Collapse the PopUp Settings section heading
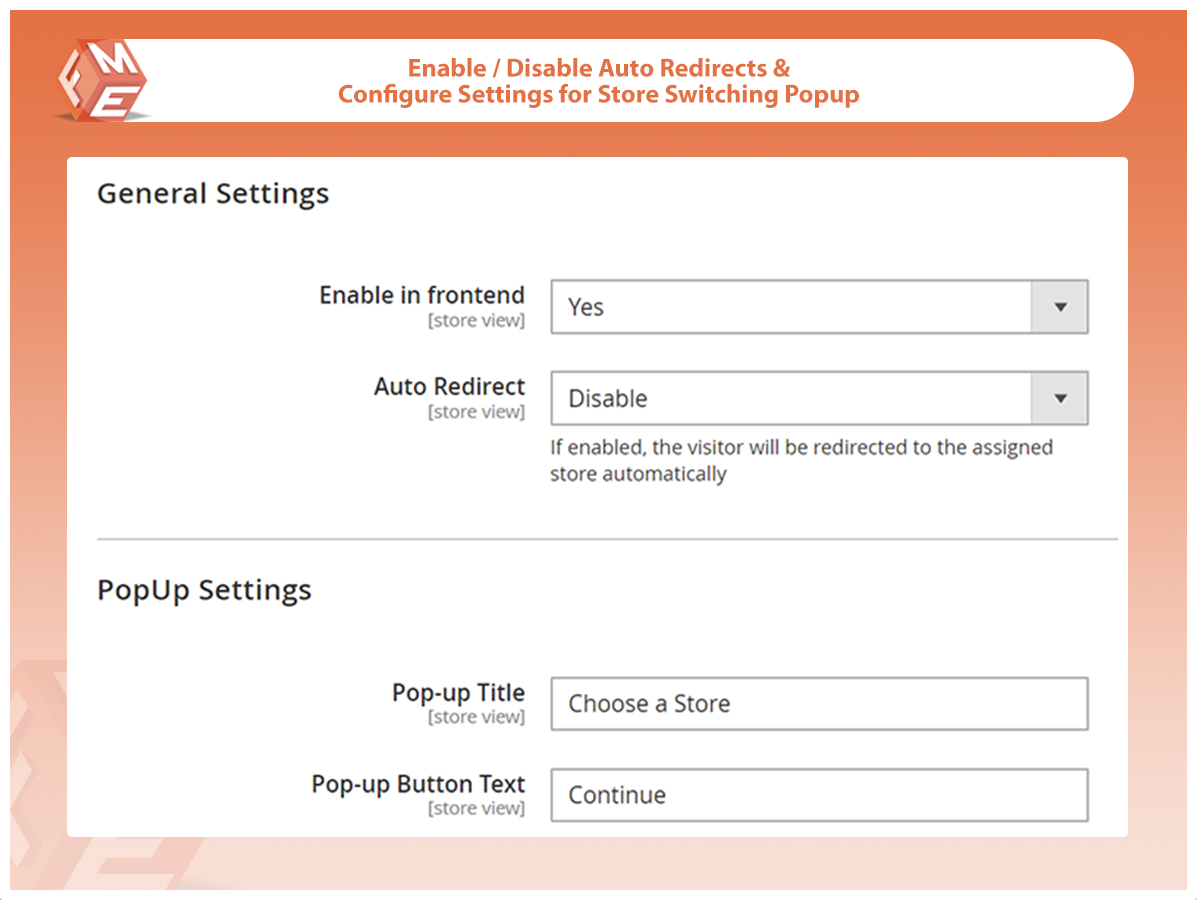This screenshot has width=1197, height=900. click(204, 590)
